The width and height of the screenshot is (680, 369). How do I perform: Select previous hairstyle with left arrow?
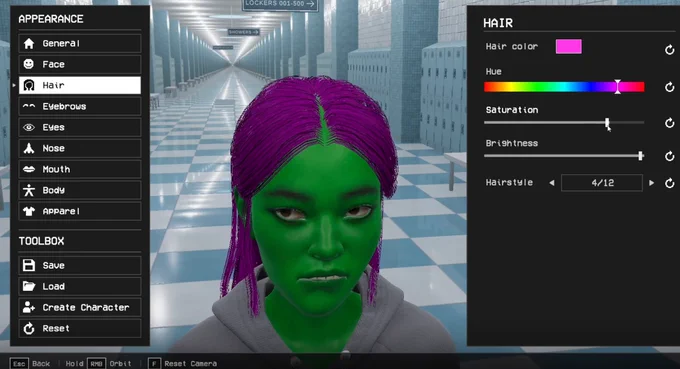coord(552,183)
